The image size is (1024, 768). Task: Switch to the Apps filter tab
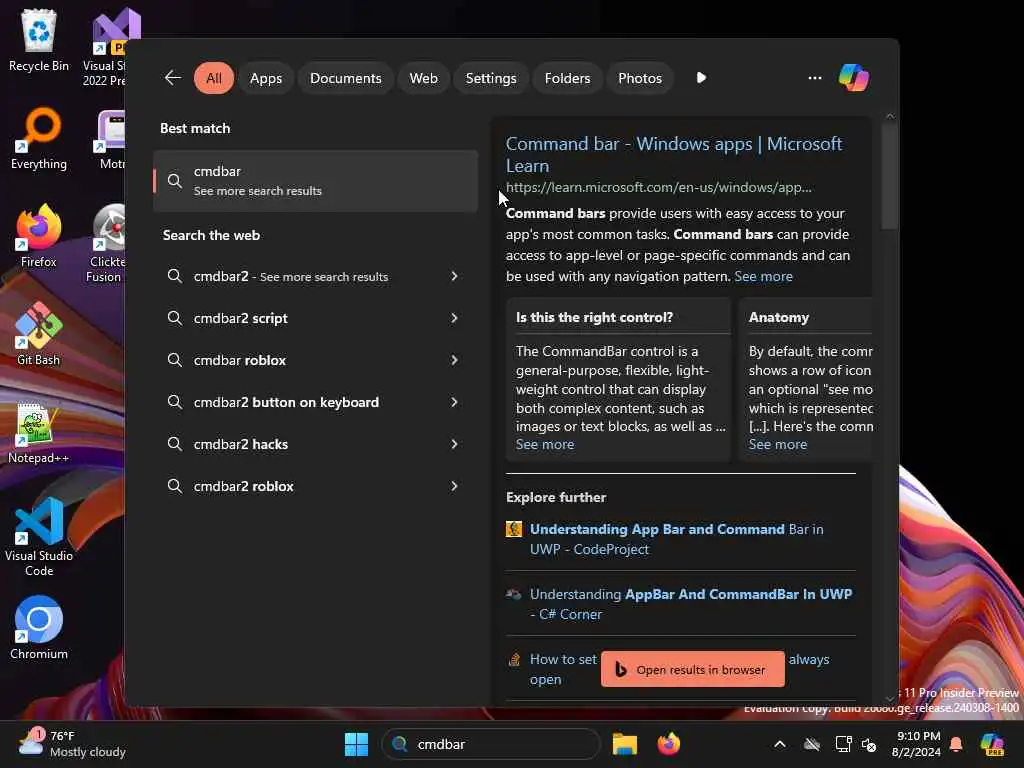(266, 78)
